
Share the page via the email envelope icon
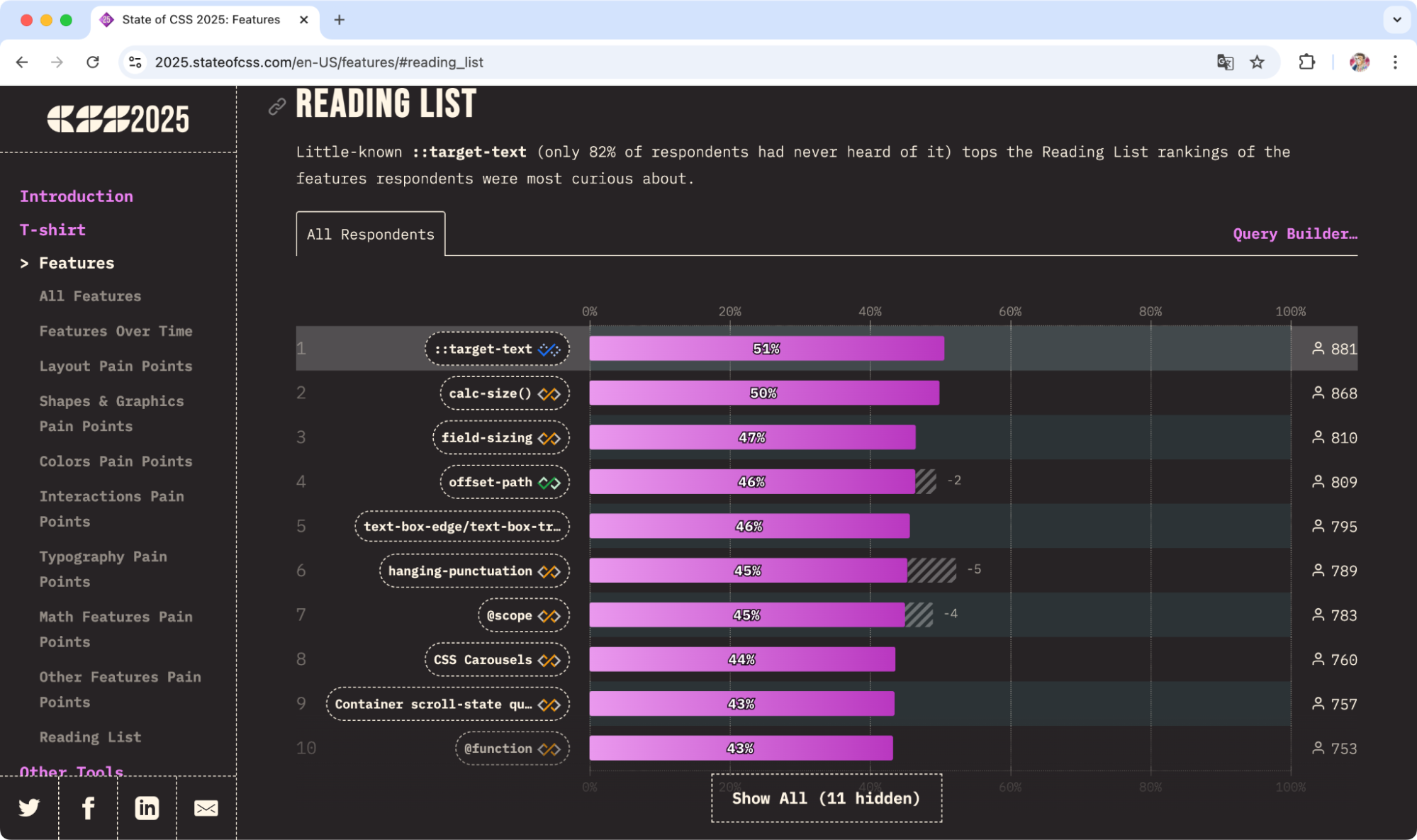coord(206,807)
